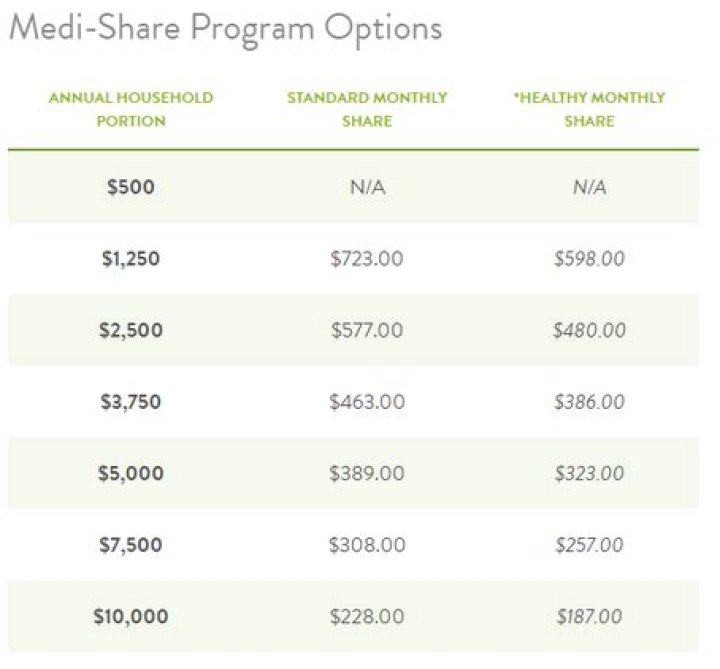Click the $500 annual household portion

[131, 187]
